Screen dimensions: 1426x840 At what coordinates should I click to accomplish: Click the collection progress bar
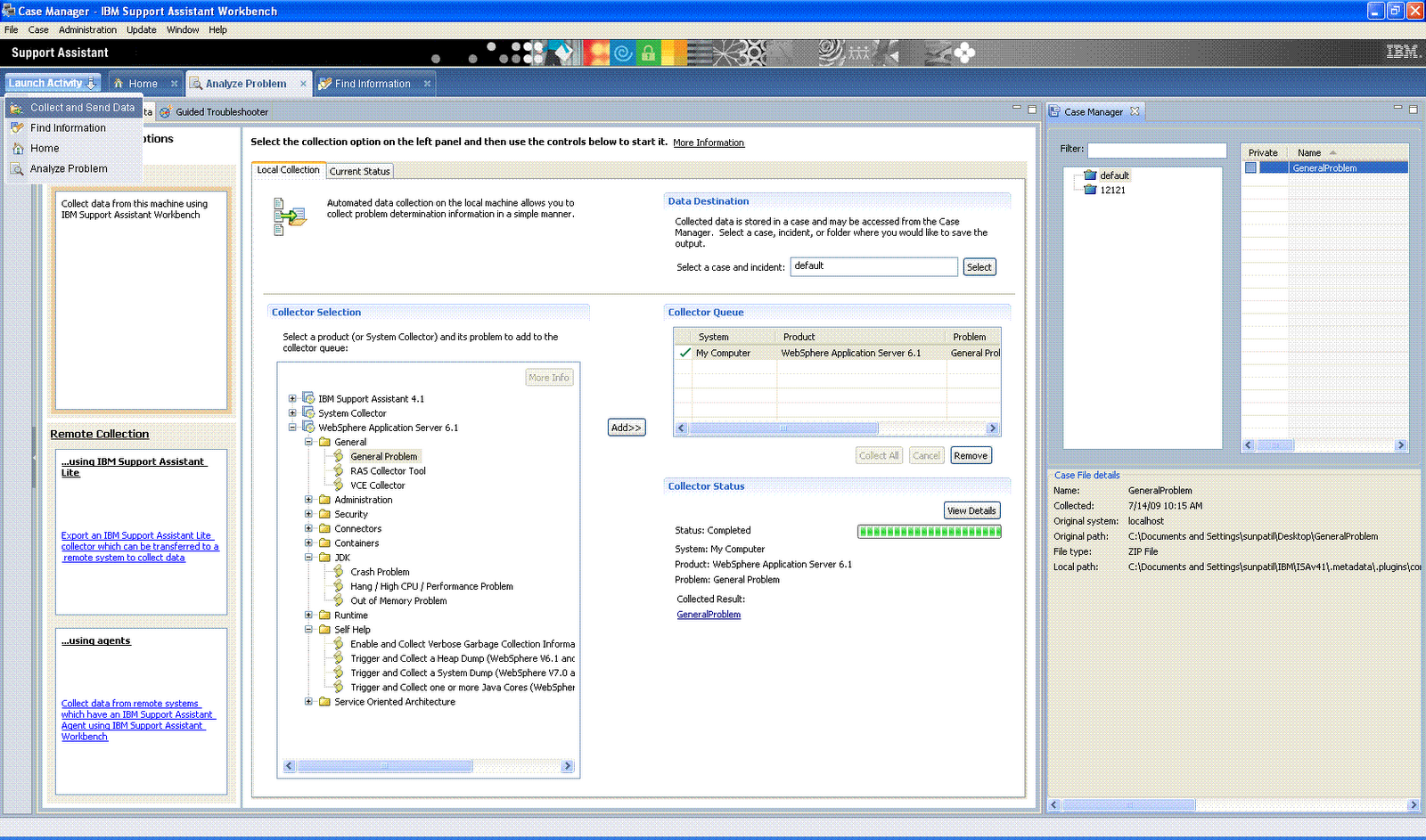pyautogui.click(x=930, y=532)
